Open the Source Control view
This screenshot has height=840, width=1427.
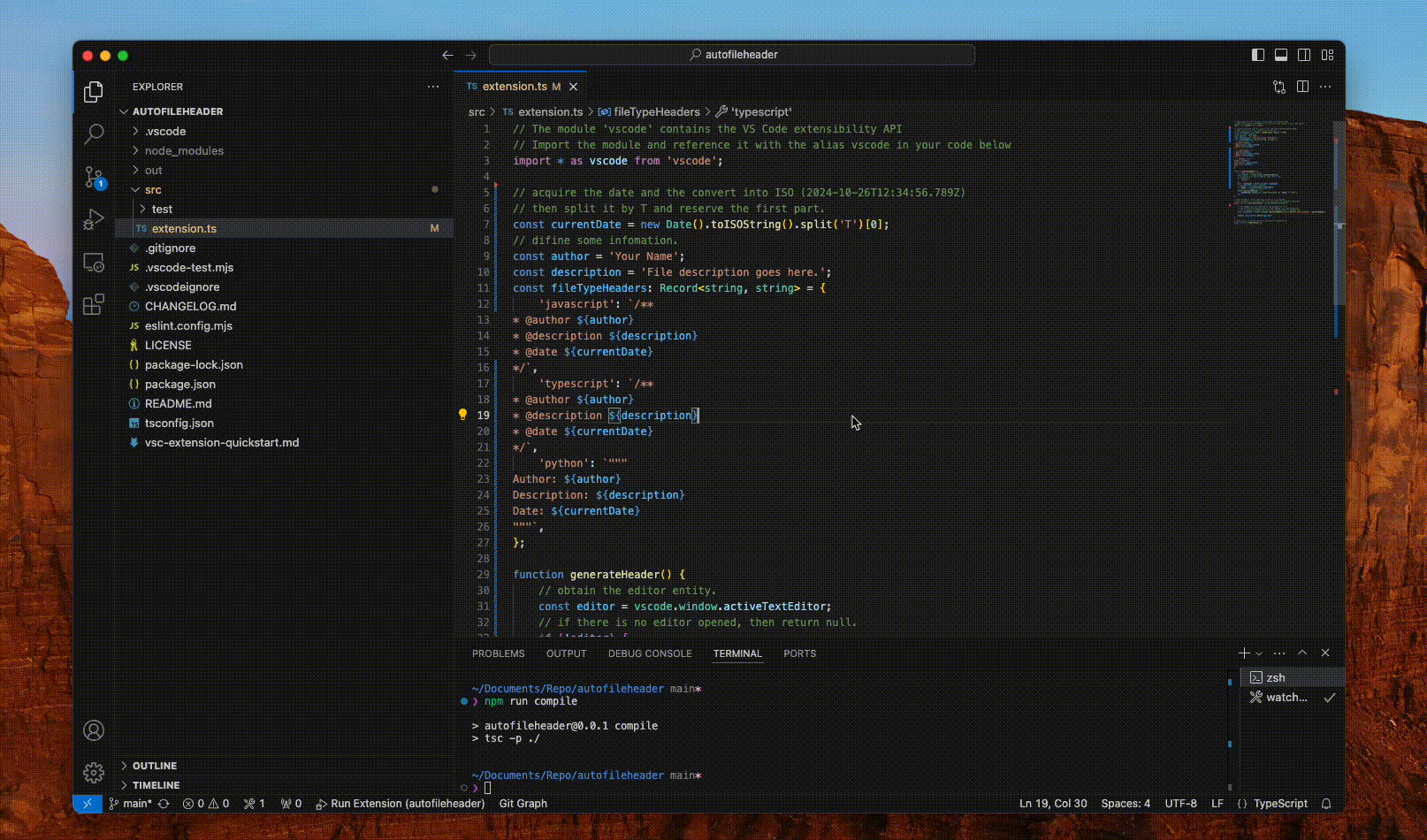(x=94, y=177)
